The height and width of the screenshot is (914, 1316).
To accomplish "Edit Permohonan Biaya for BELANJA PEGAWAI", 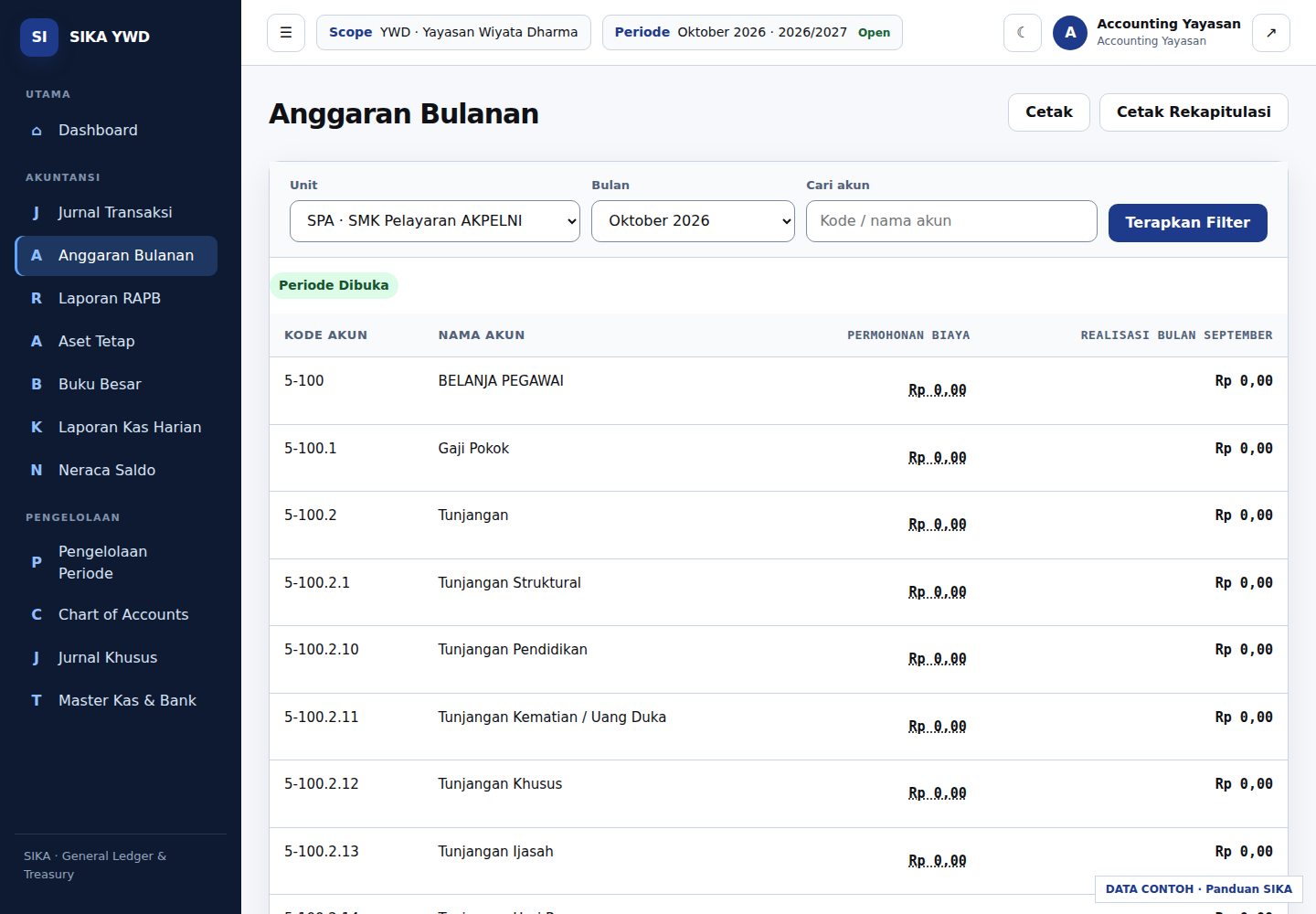I will 937,390.
